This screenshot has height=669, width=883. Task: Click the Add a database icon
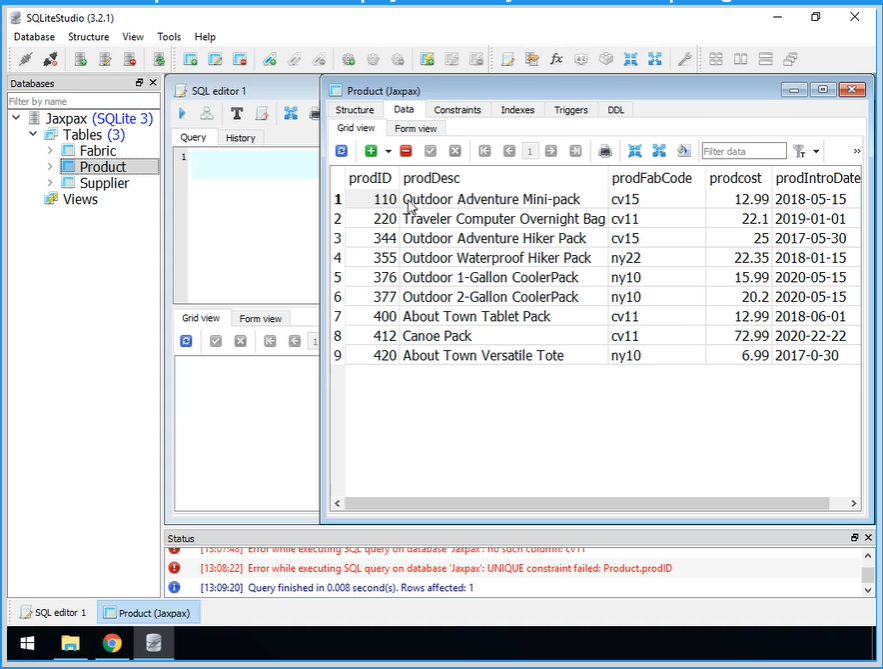81,59
